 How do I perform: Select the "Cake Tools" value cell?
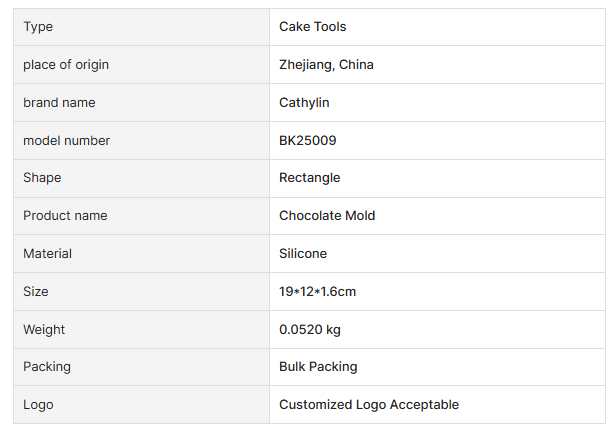pos(313,27)
